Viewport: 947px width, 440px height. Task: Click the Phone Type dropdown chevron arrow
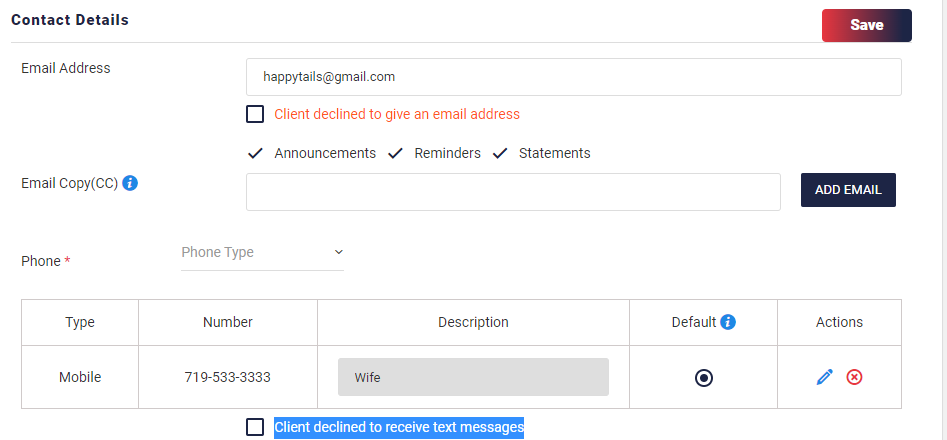(x=338, y=252)
